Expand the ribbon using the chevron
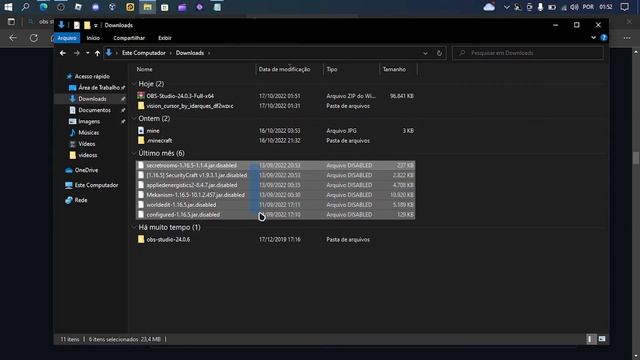The height and width of the screenshot is (360, 640). click(593, 38)
